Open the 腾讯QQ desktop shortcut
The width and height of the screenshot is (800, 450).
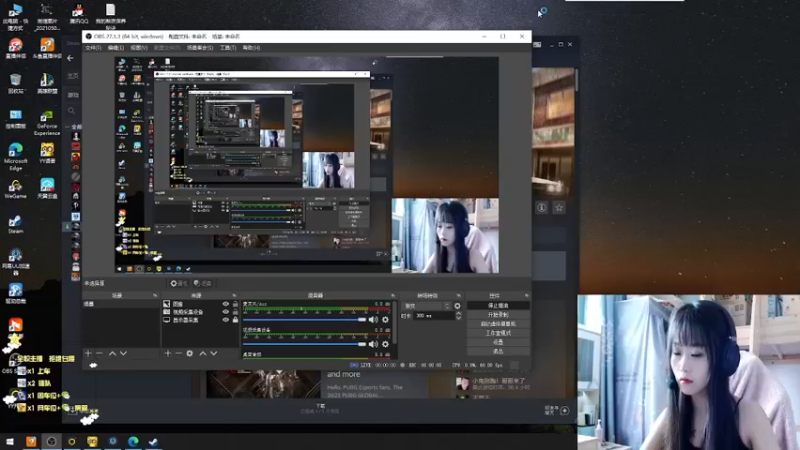79,13
